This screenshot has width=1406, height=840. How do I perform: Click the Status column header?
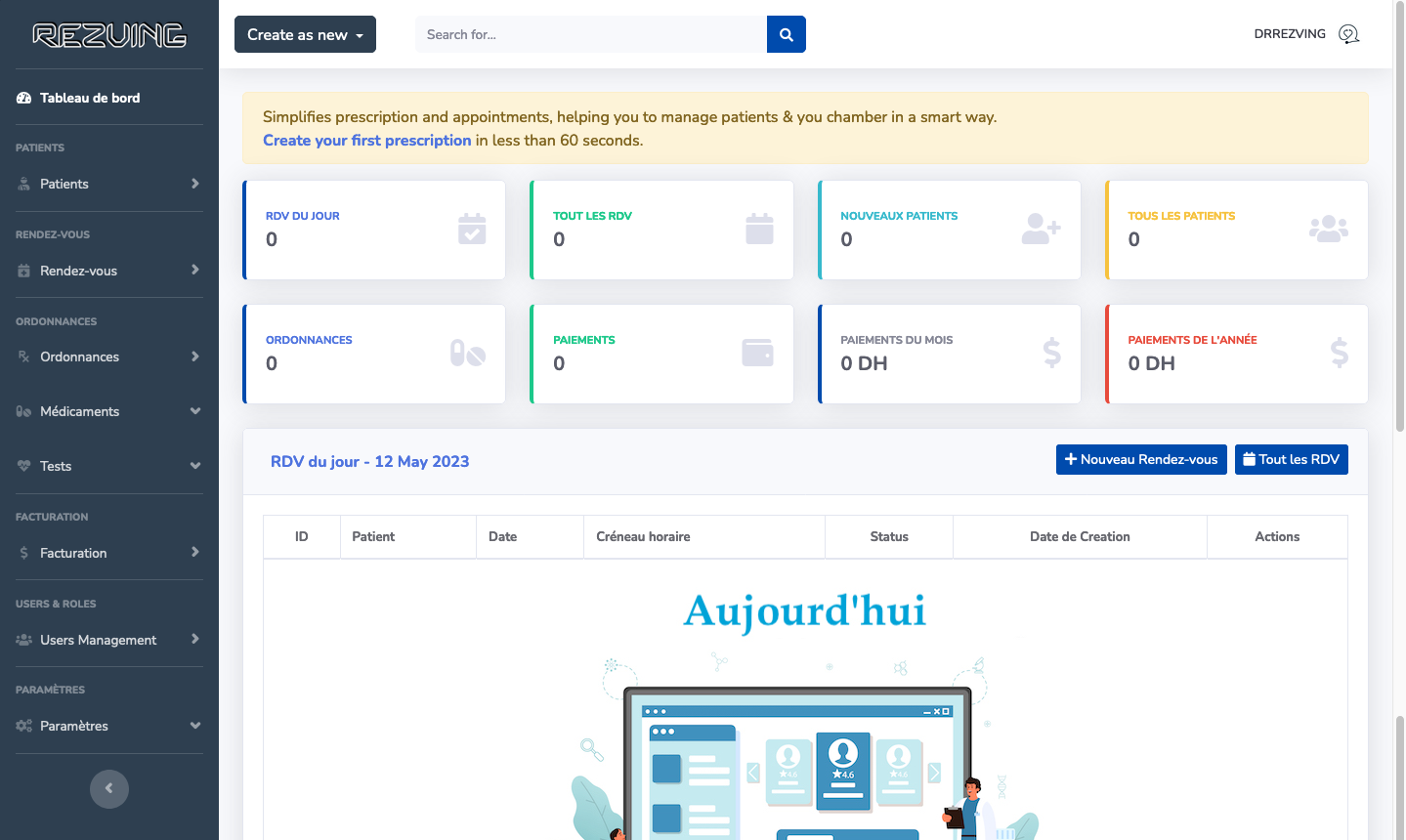point(889,536)
